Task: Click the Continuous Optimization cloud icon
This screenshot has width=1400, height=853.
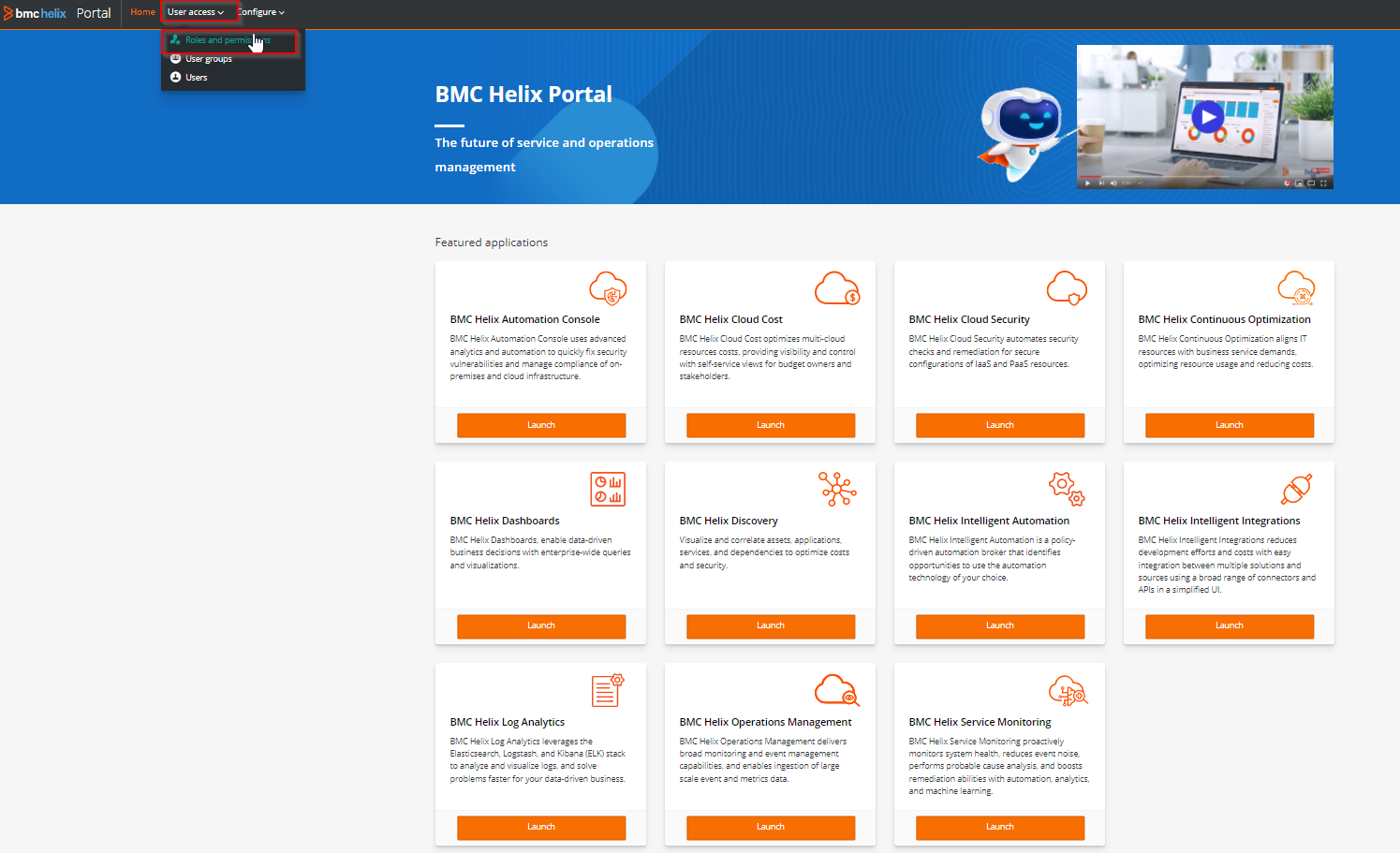Action: click(1296, 288)
